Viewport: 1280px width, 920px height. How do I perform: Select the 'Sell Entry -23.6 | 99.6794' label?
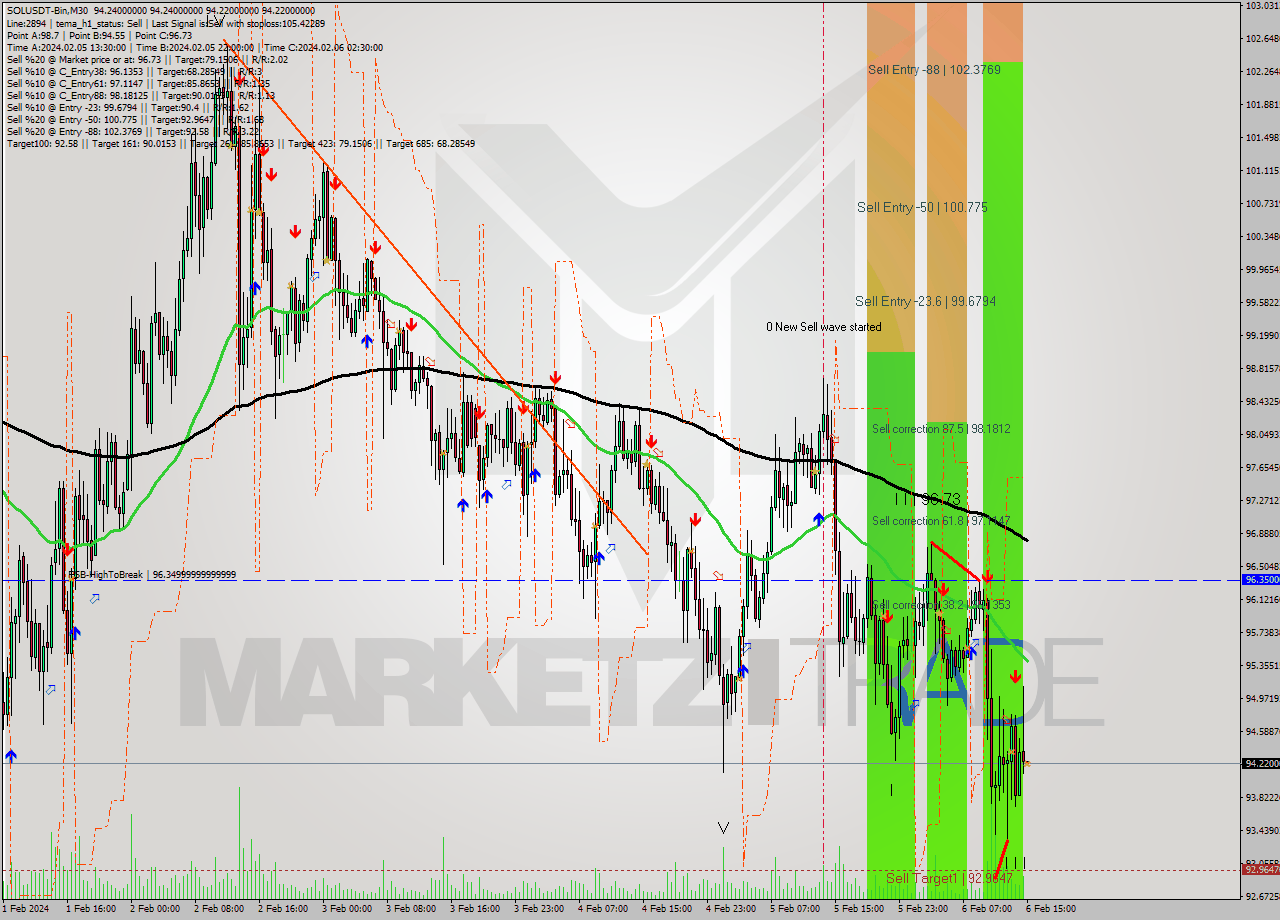tap(925, 301)
